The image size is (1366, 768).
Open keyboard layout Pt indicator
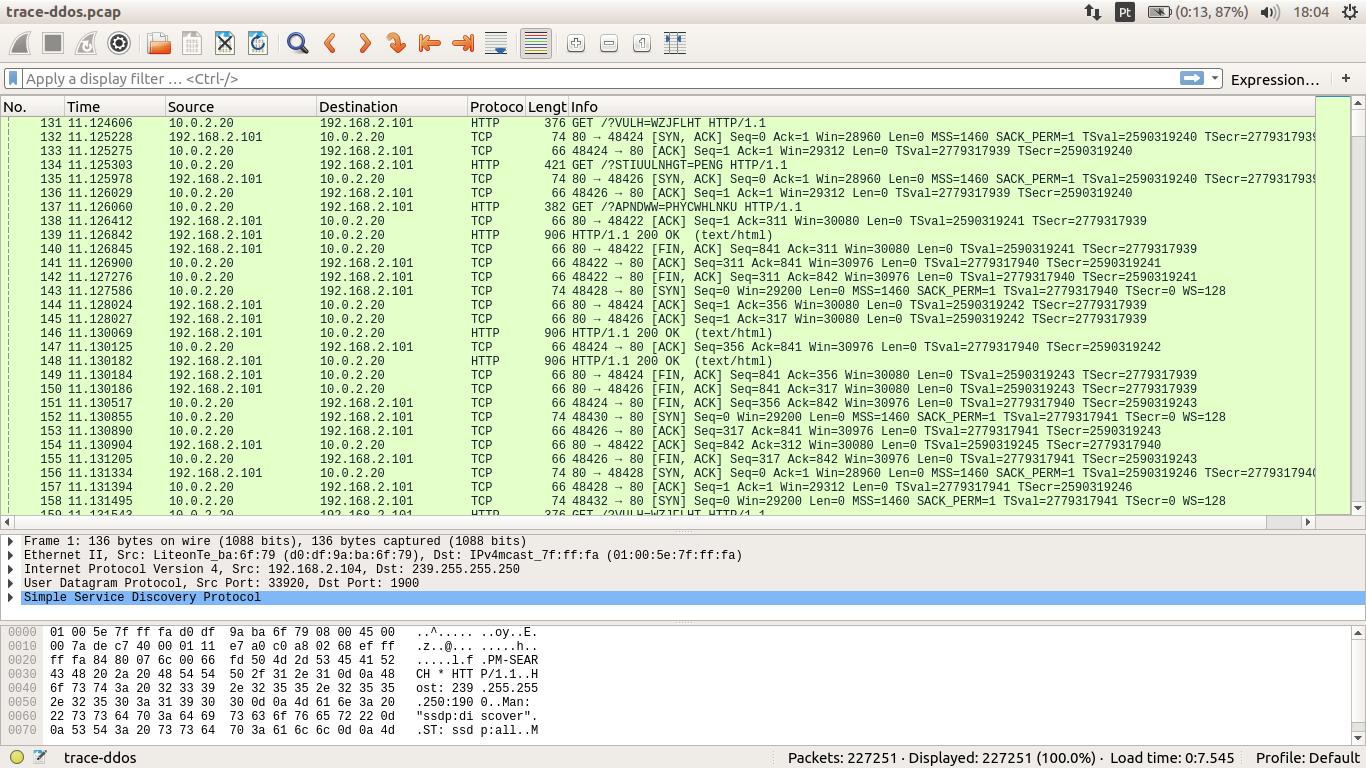click(1125, 12)
